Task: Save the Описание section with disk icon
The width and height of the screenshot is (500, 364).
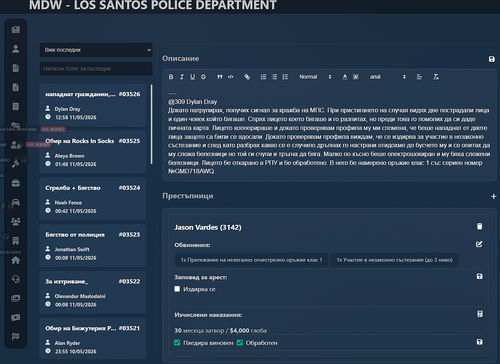Action: (x=491, y=59)
